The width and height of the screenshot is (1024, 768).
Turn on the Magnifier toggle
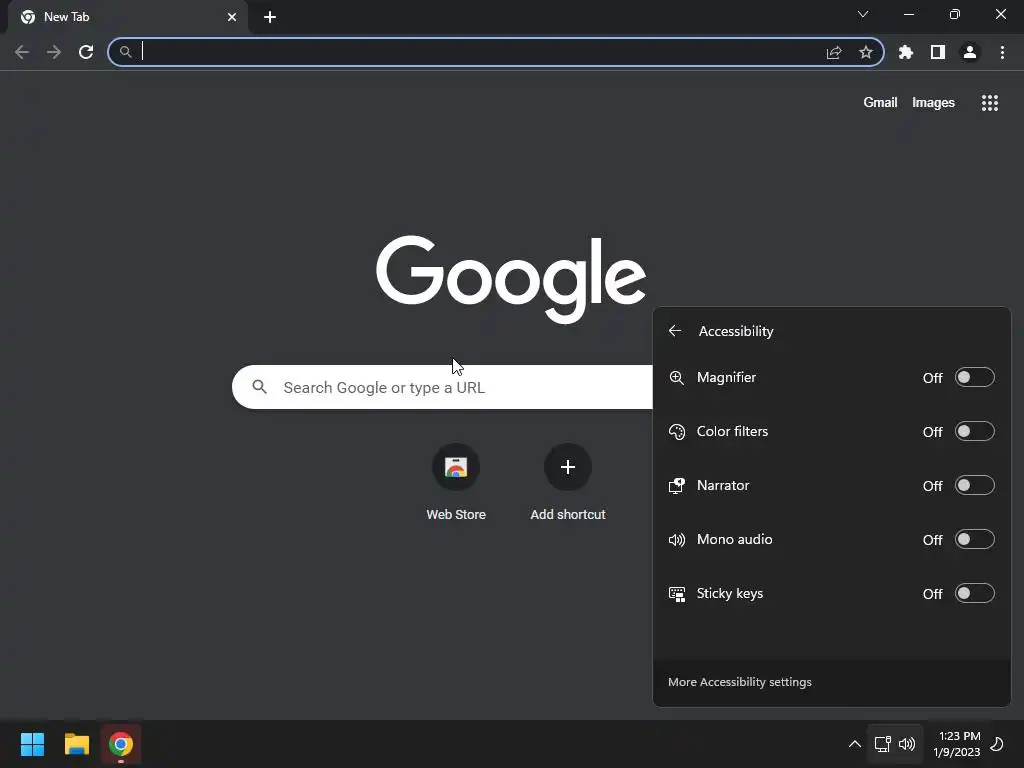(x=974, y=377)
